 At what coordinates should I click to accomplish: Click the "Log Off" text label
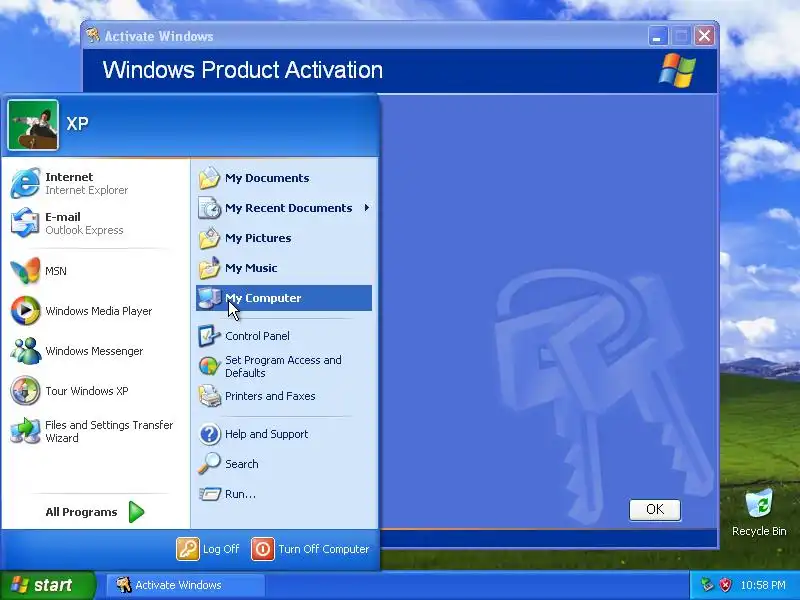click(221, 549)
